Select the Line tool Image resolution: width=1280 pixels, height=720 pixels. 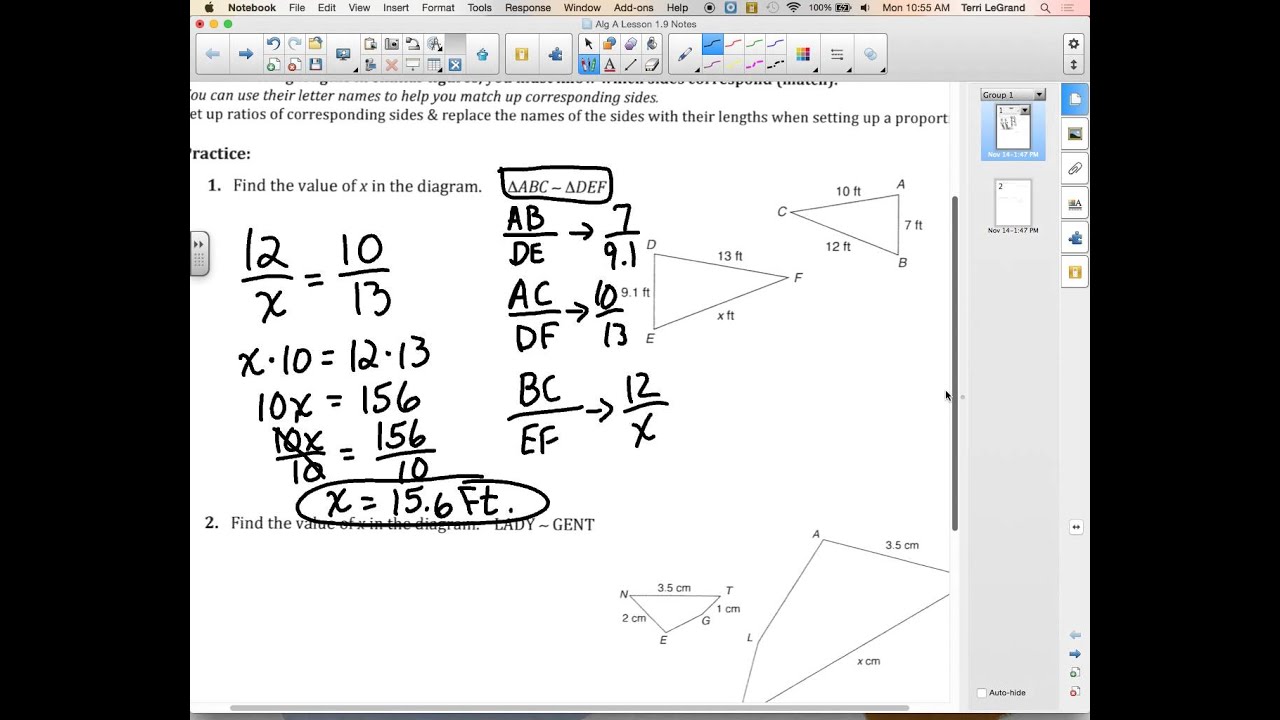coord(630,65)
